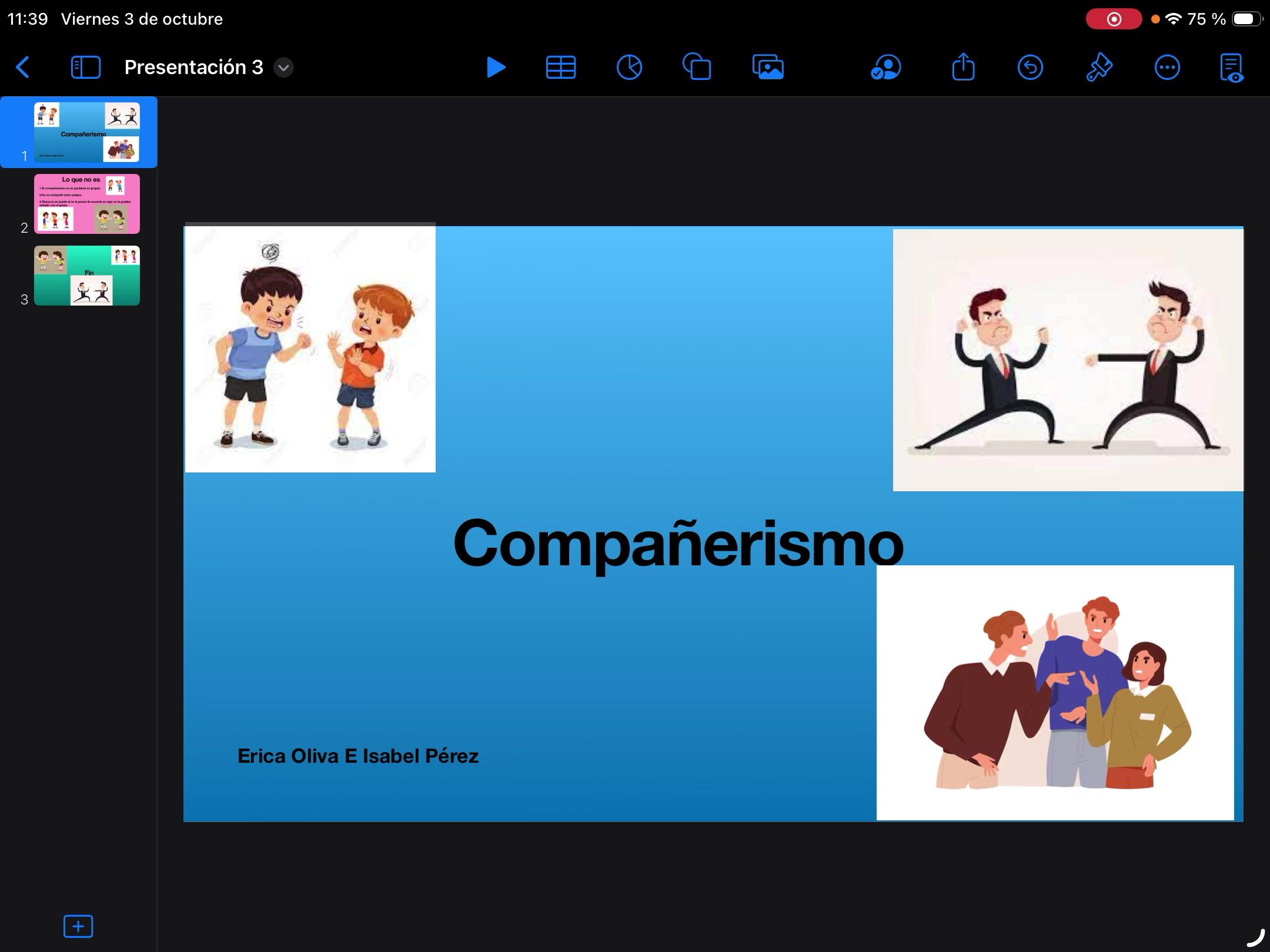Insert a table from toolbar
1270x952 pixels.
pos(560,68)
